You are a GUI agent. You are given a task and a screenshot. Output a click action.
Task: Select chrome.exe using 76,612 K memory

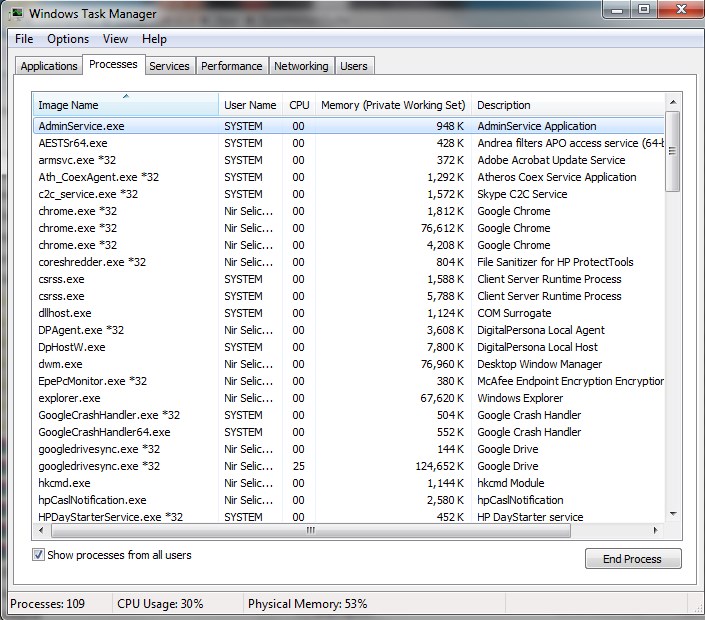348,228
